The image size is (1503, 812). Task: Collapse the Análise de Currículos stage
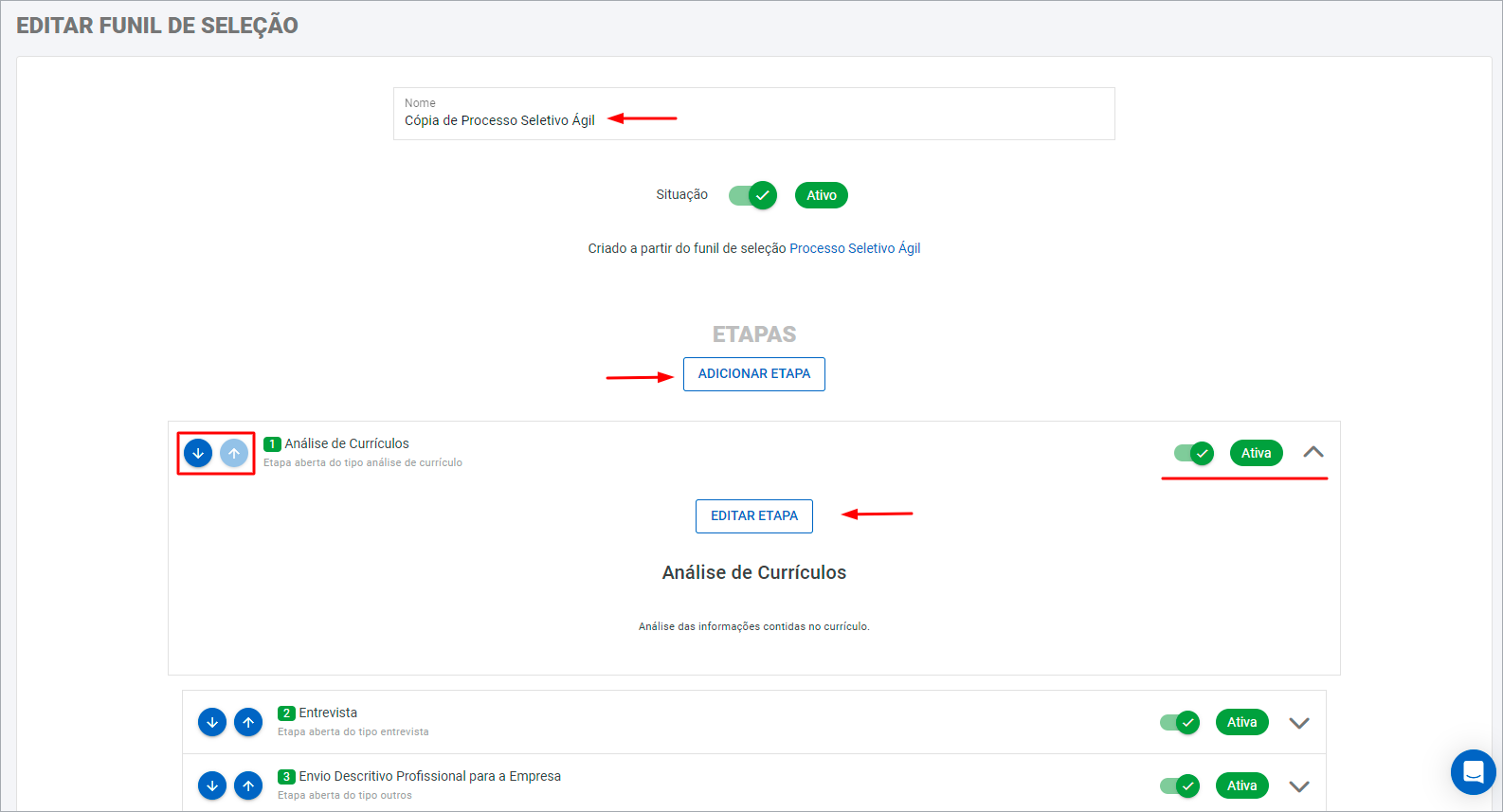click(x=1313, y=453)
